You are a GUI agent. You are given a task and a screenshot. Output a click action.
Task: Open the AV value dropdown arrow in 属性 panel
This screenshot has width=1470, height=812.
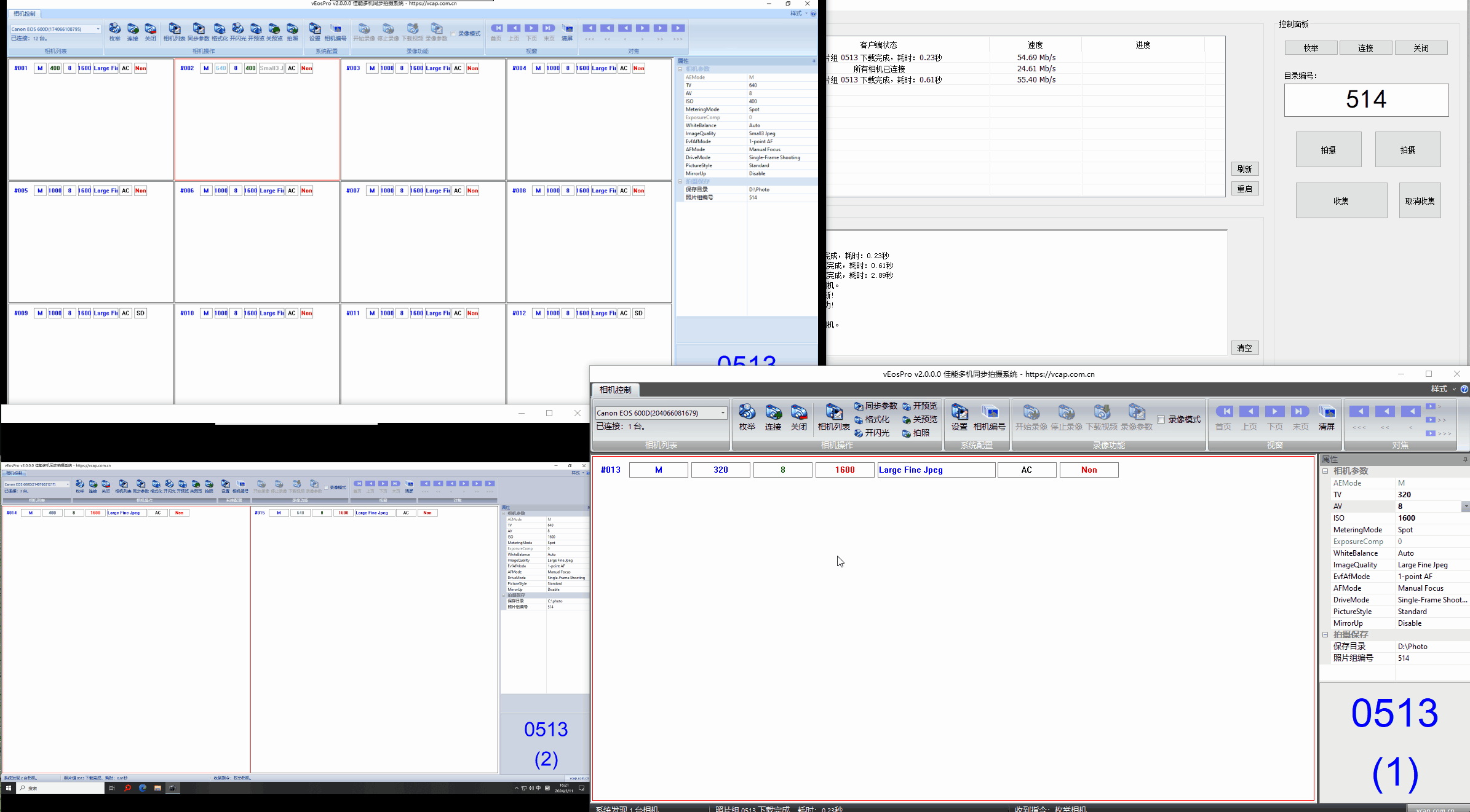pyautogui.click(x=1465, y=507)
